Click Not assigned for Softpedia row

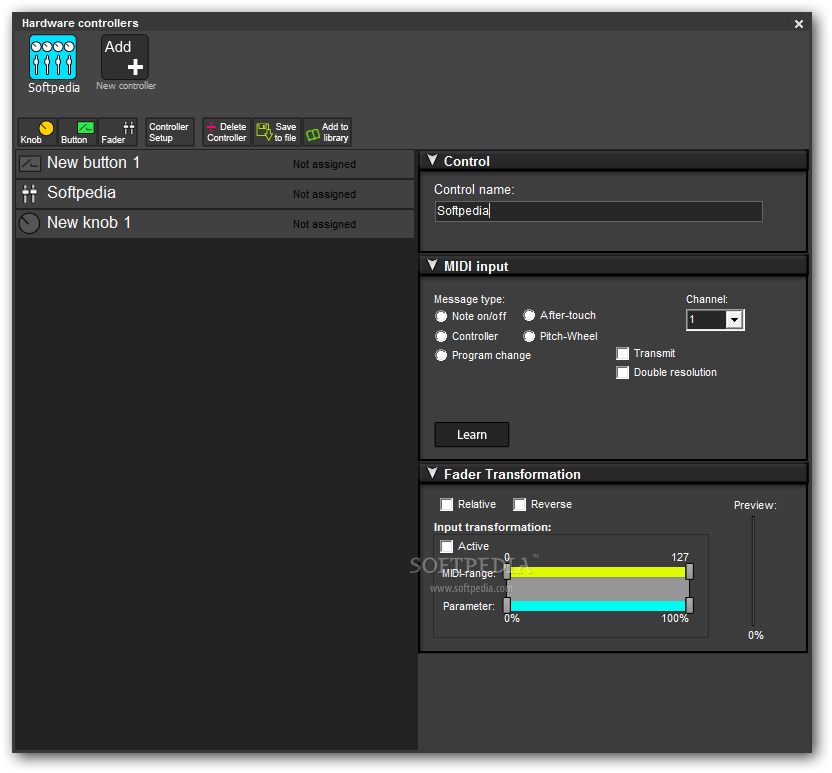point(324,195)
